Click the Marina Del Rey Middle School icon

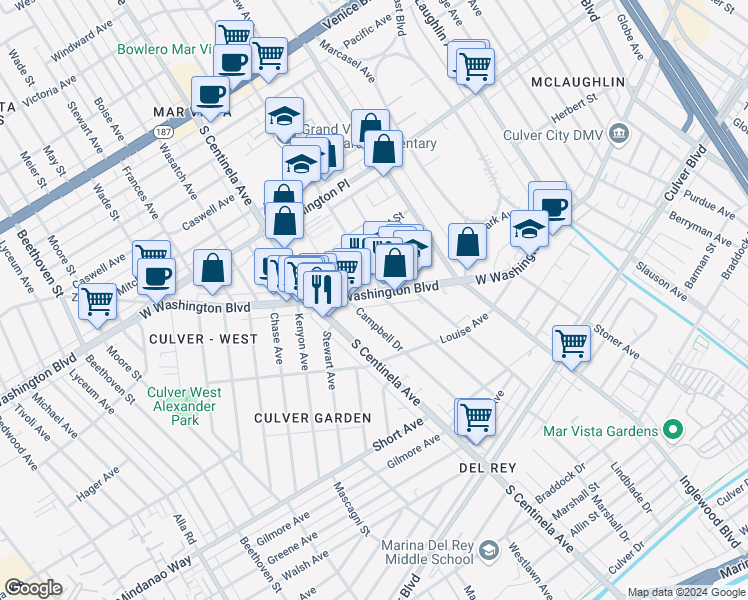(488, 551)
